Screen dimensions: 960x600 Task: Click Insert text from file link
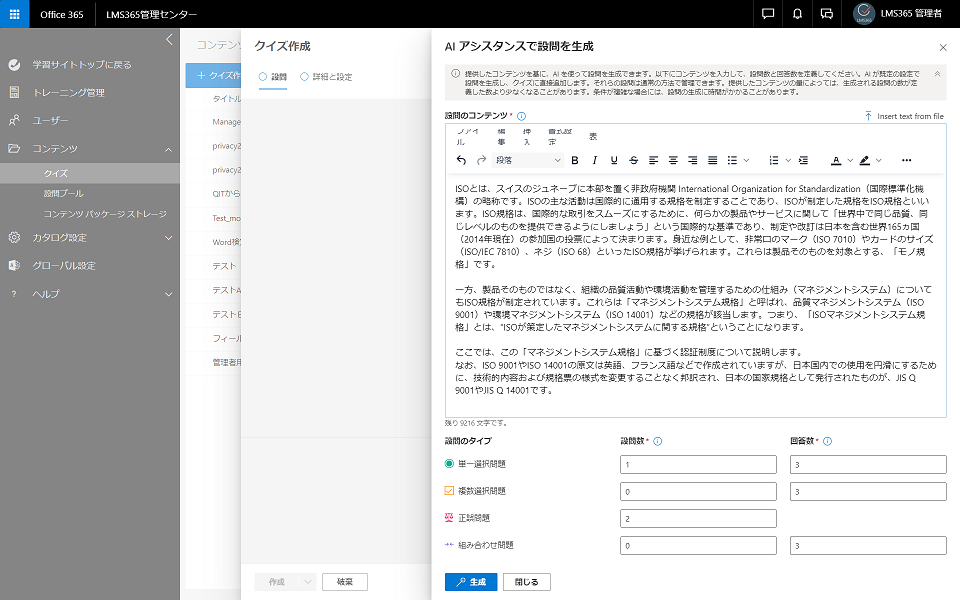(x=904, y=116)
